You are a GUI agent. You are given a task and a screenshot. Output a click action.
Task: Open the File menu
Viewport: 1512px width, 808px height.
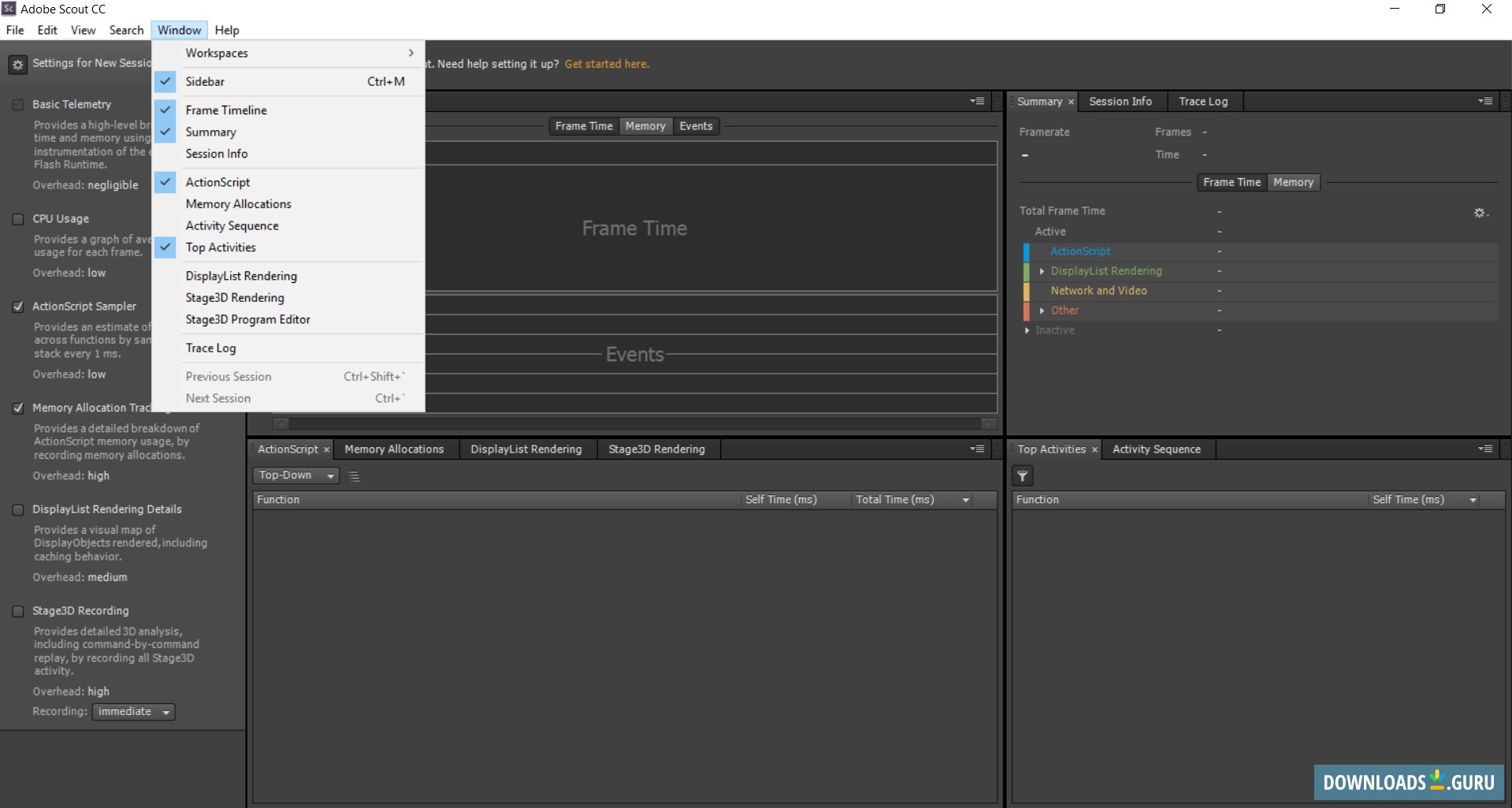pyautogui.click(x=15, y=30)
